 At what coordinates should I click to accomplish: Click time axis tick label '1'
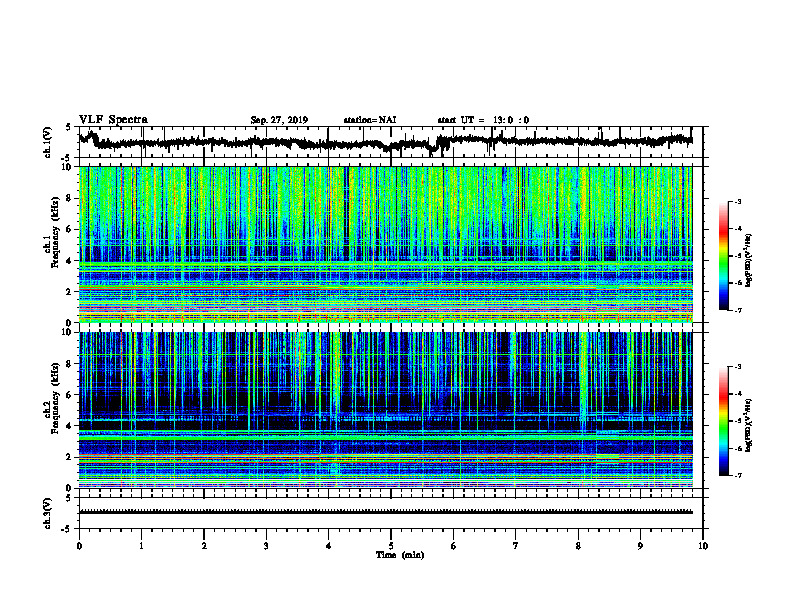point(141,546)
